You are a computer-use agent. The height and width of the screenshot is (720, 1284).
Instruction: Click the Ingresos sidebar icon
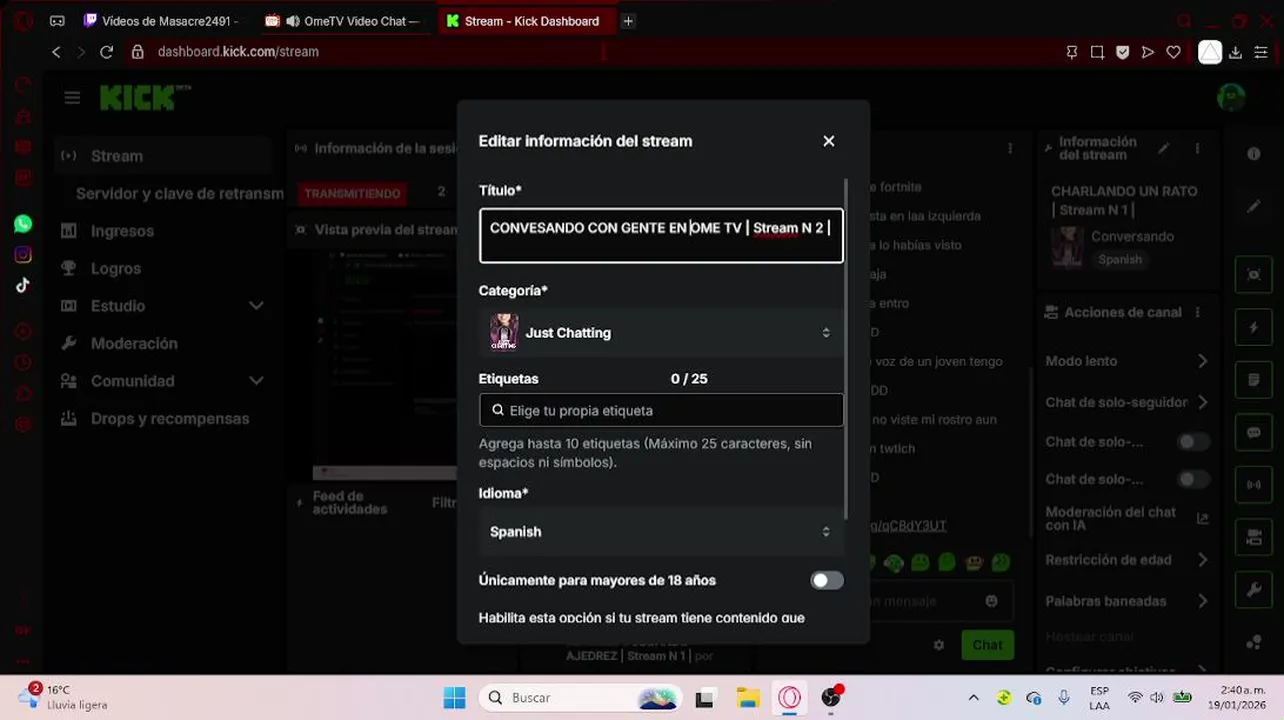69,231
